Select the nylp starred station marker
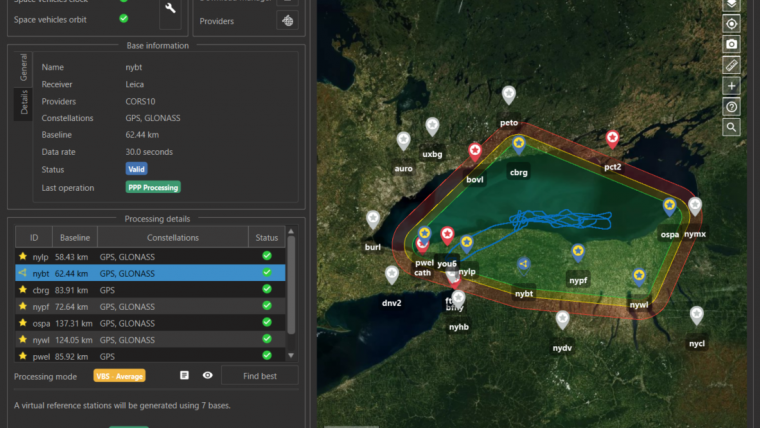 (467, 243)
